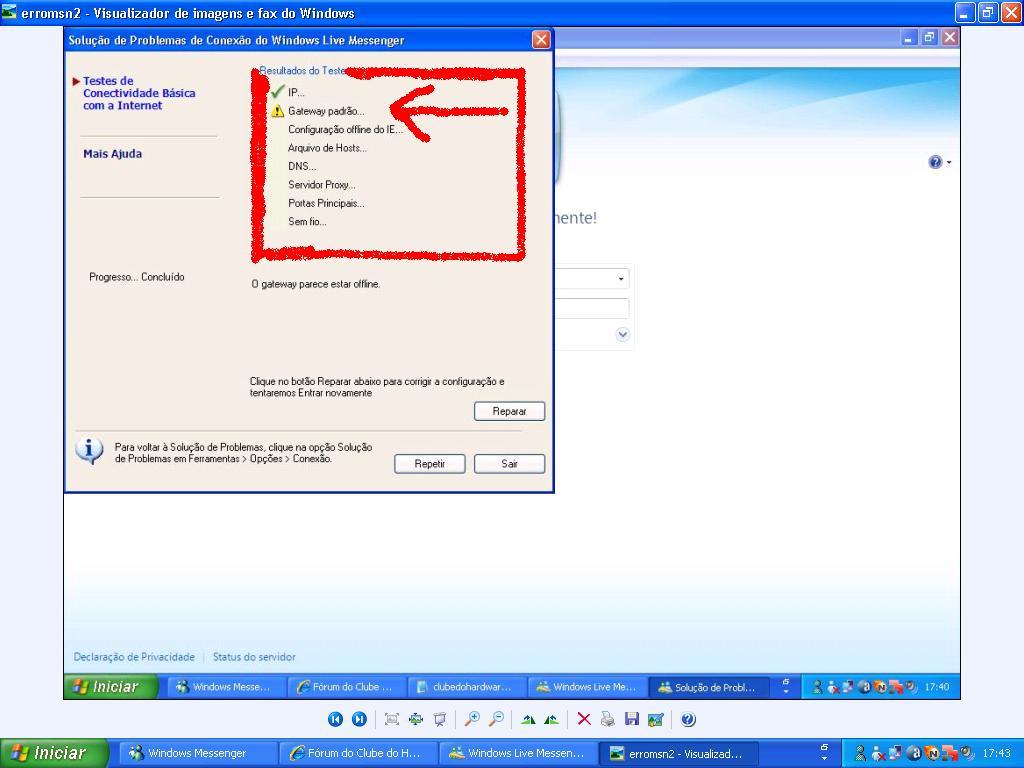Expand the round chevron in Messenger sign-in
This screenshot has width=1024, height=768.
[x=622, y=334]
